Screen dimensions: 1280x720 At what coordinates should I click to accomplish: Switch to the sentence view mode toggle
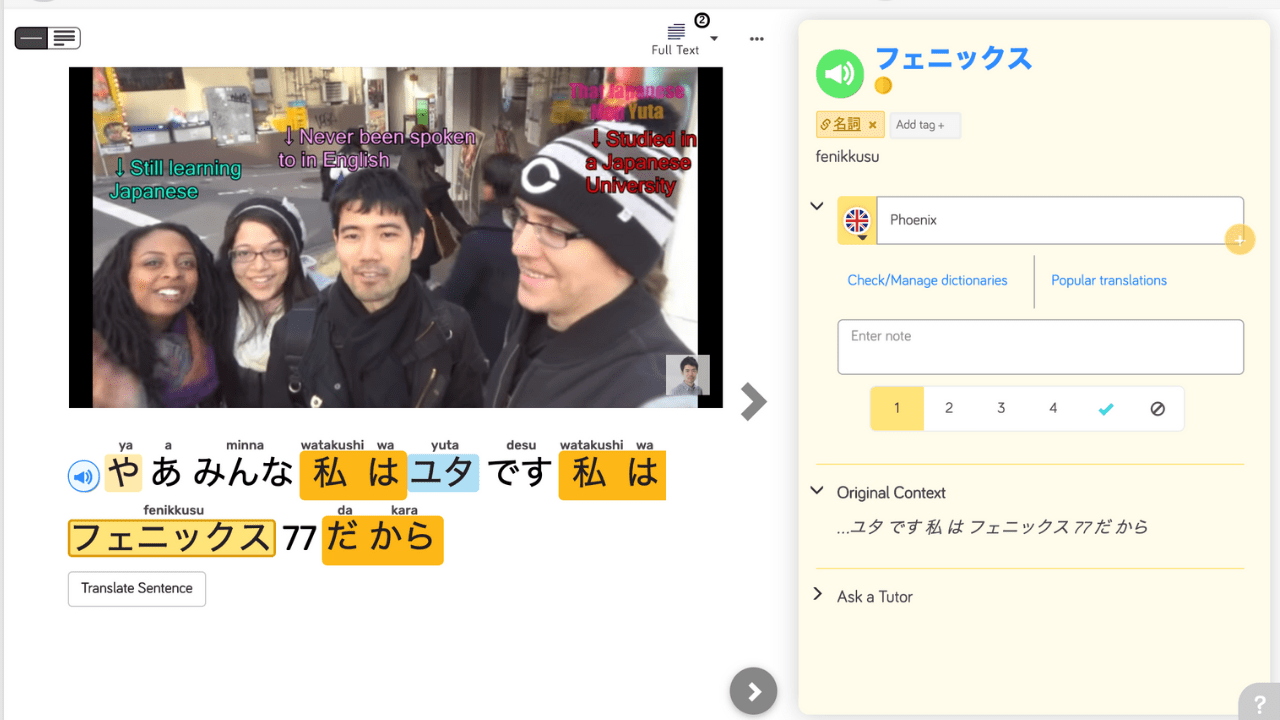click(x=32, y=38)
